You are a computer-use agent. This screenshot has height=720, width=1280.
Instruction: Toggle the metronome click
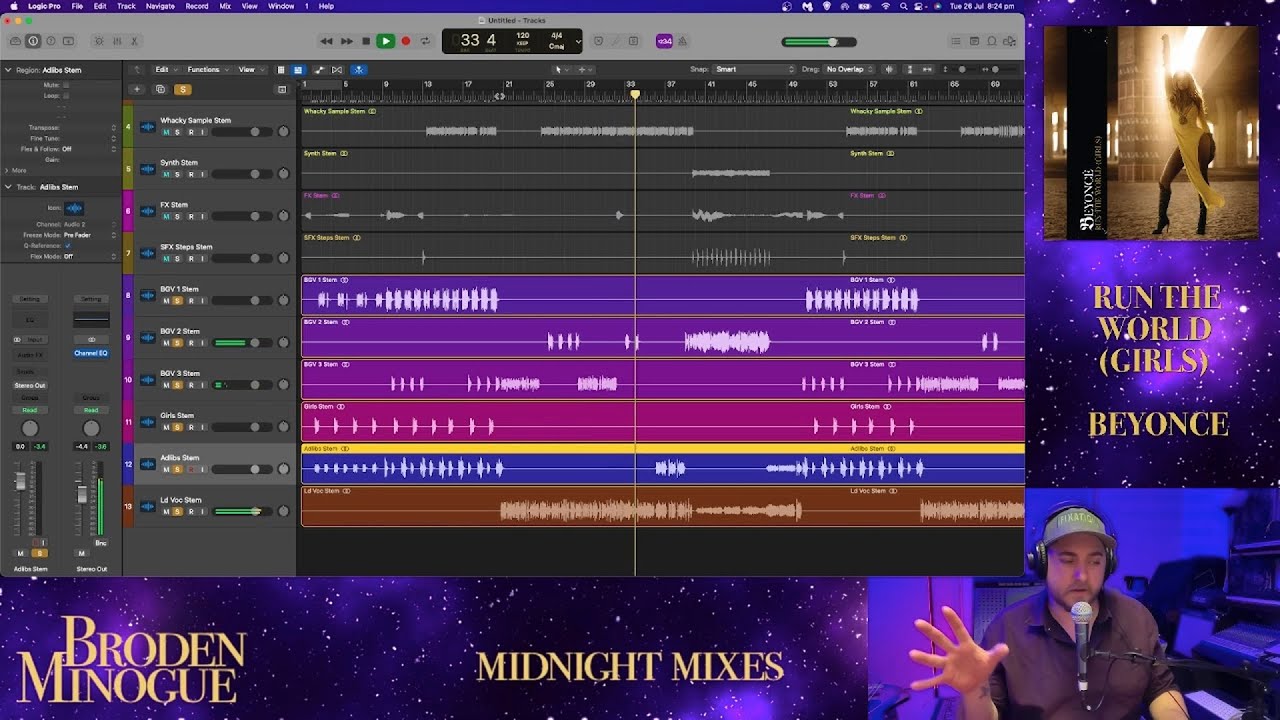(683, 41)
